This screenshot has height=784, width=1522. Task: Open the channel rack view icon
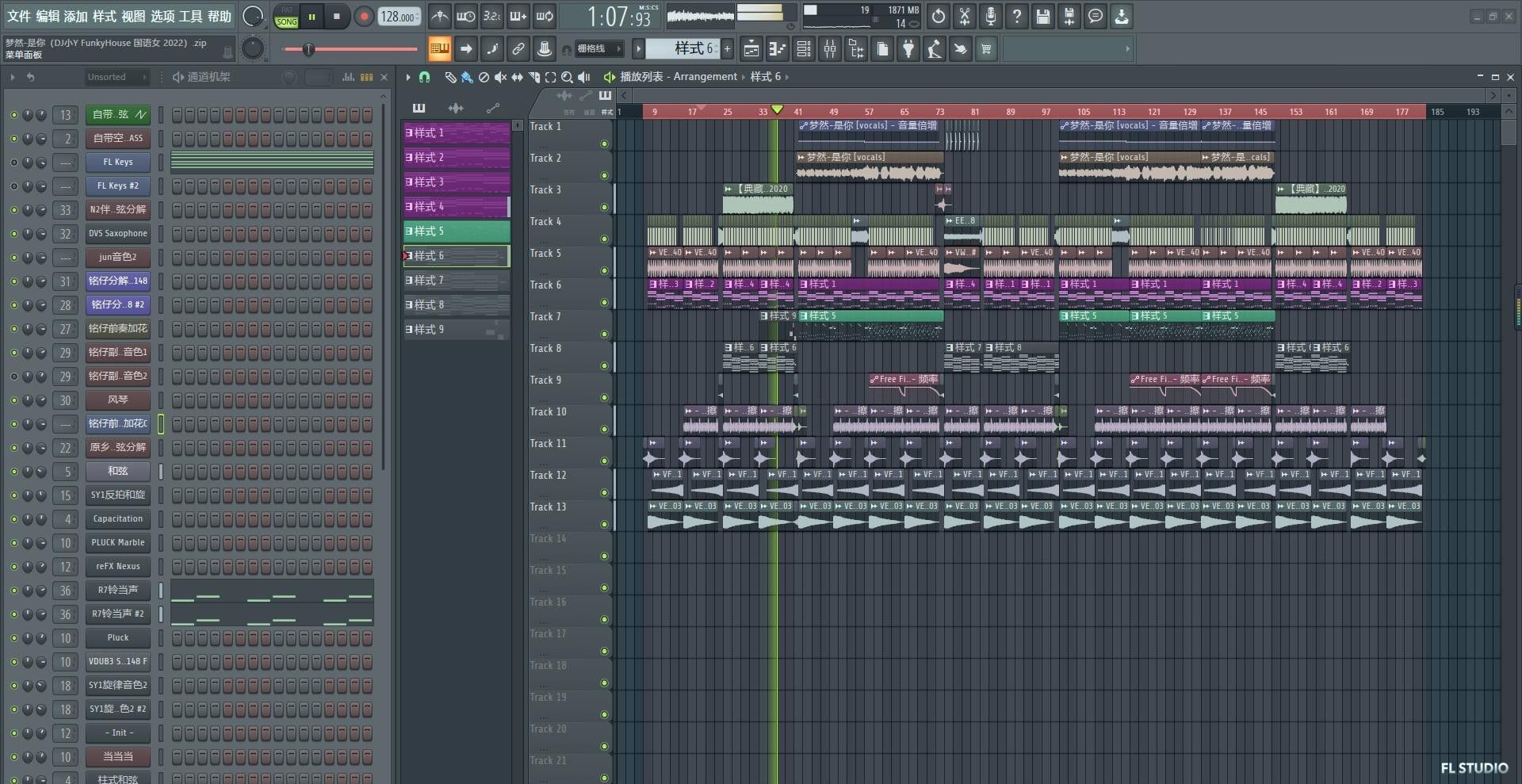804,49
